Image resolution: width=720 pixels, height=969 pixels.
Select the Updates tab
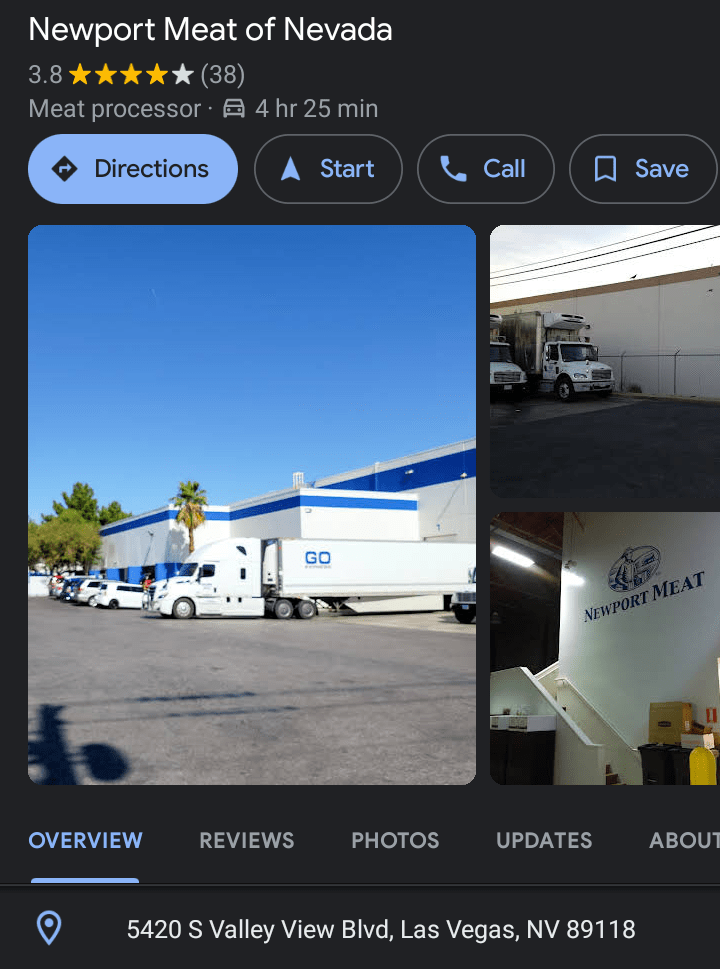pos(544,840)
